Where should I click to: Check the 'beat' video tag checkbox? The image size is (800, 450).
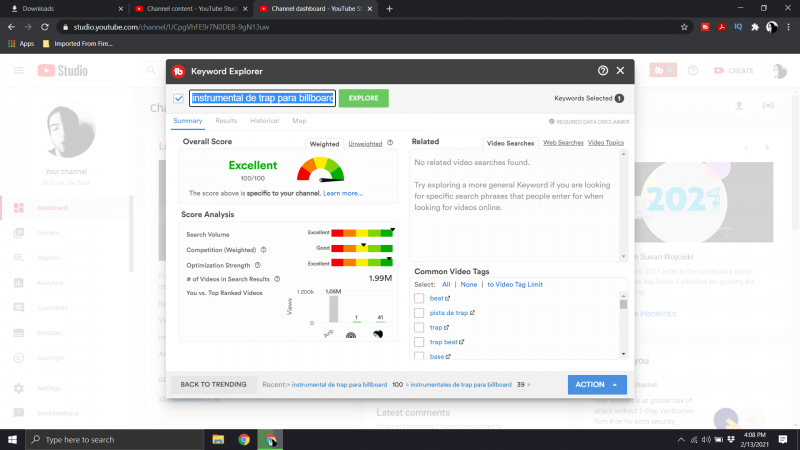tap(419, 299)
